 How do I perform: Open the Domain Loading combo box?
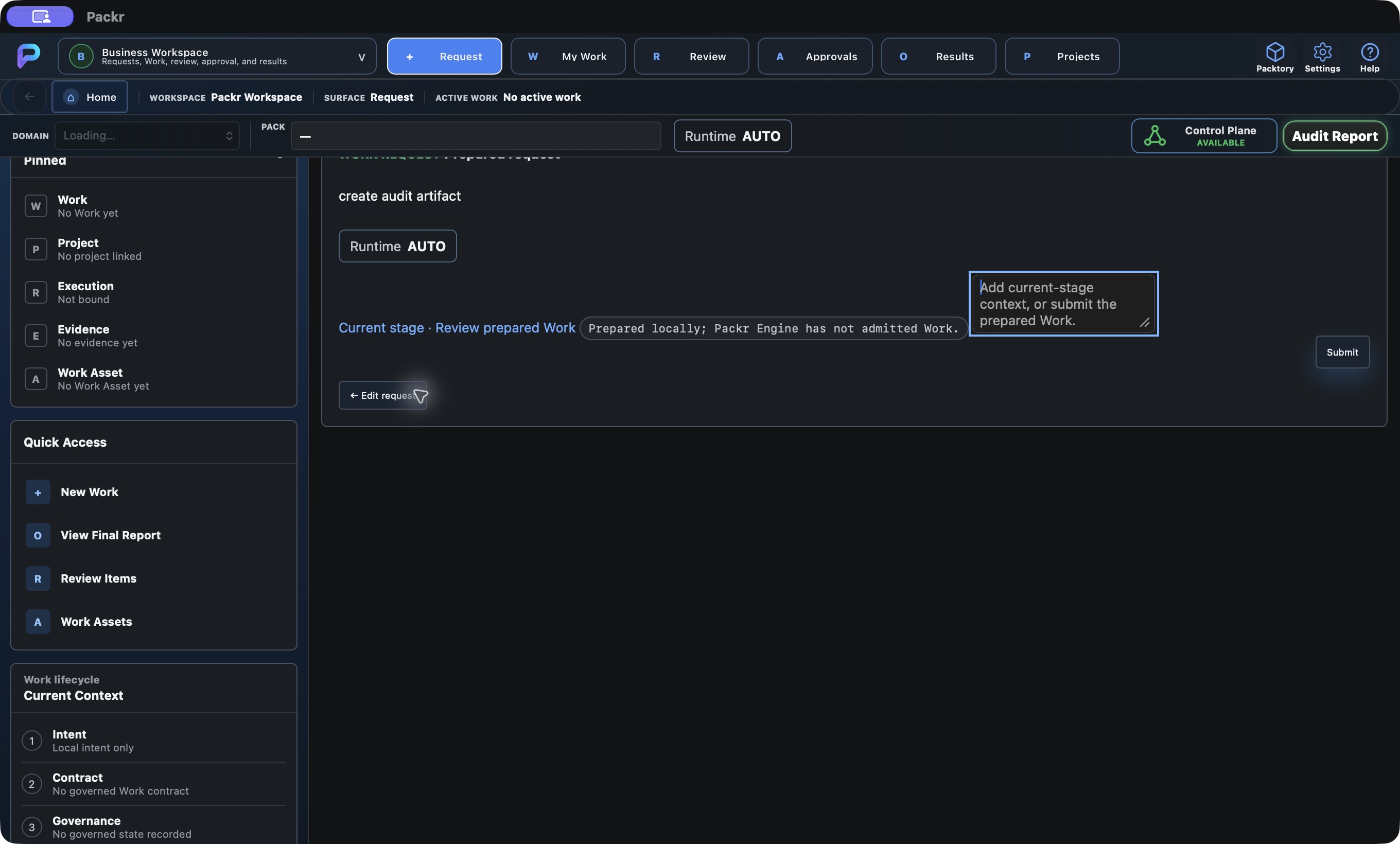[x=147, y=136]
